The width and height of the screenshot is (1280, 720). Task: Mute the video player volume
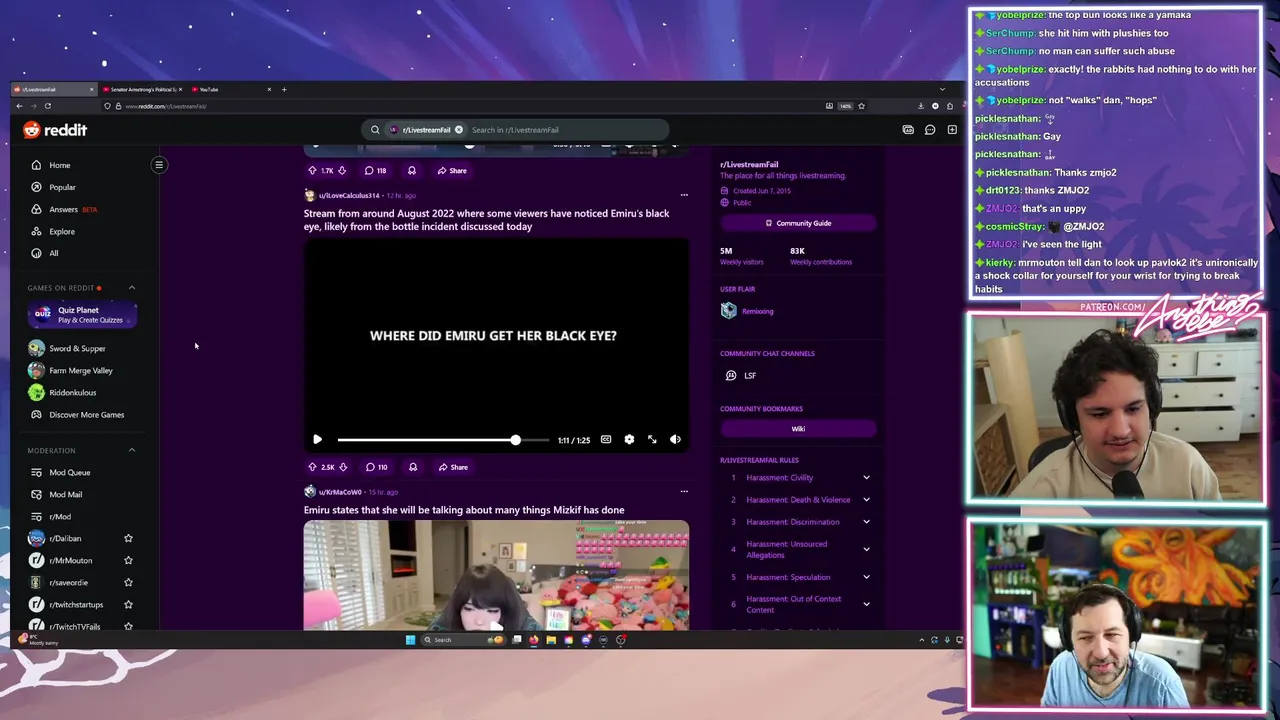(x=675, y=440)
